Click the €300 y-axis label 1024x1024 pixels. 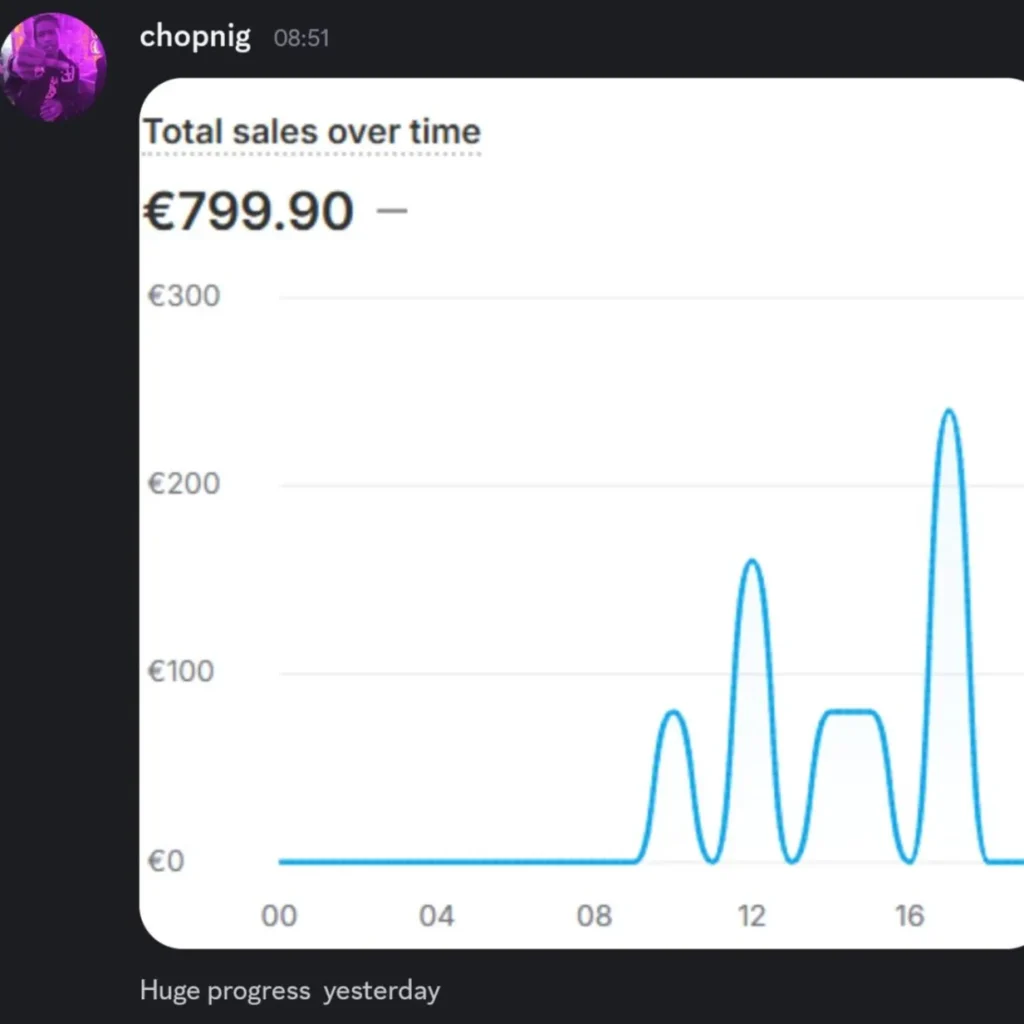tap(183, 296)
